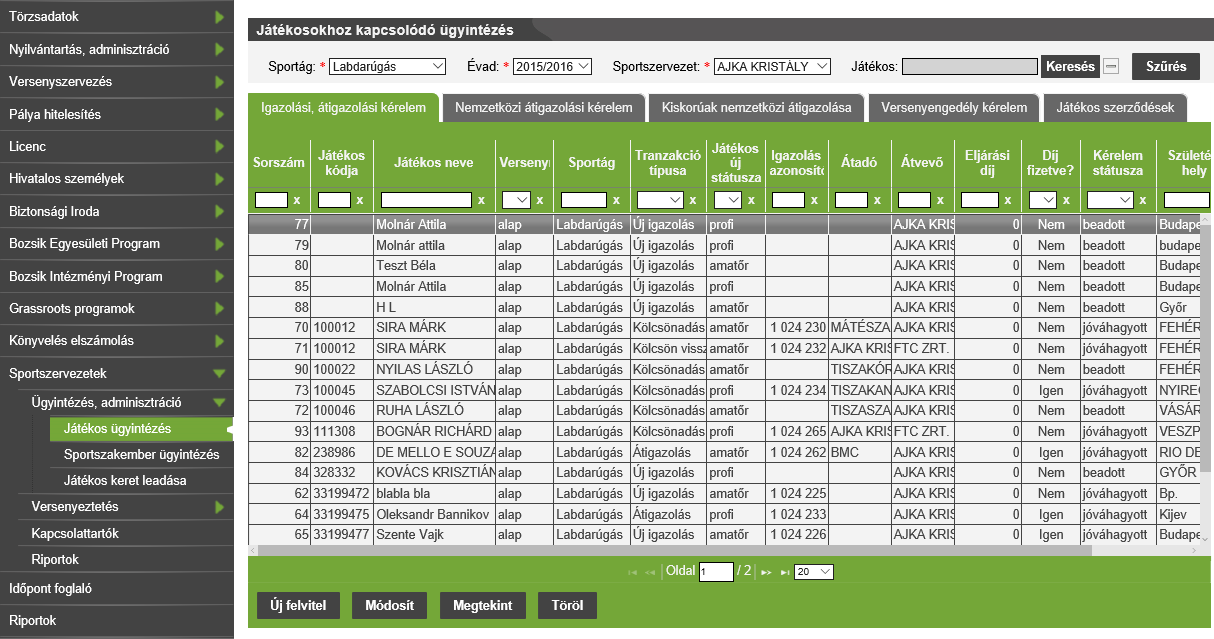
Task: Click the Keresés button
Action: pyautogui.click(x=1070, y=67)
